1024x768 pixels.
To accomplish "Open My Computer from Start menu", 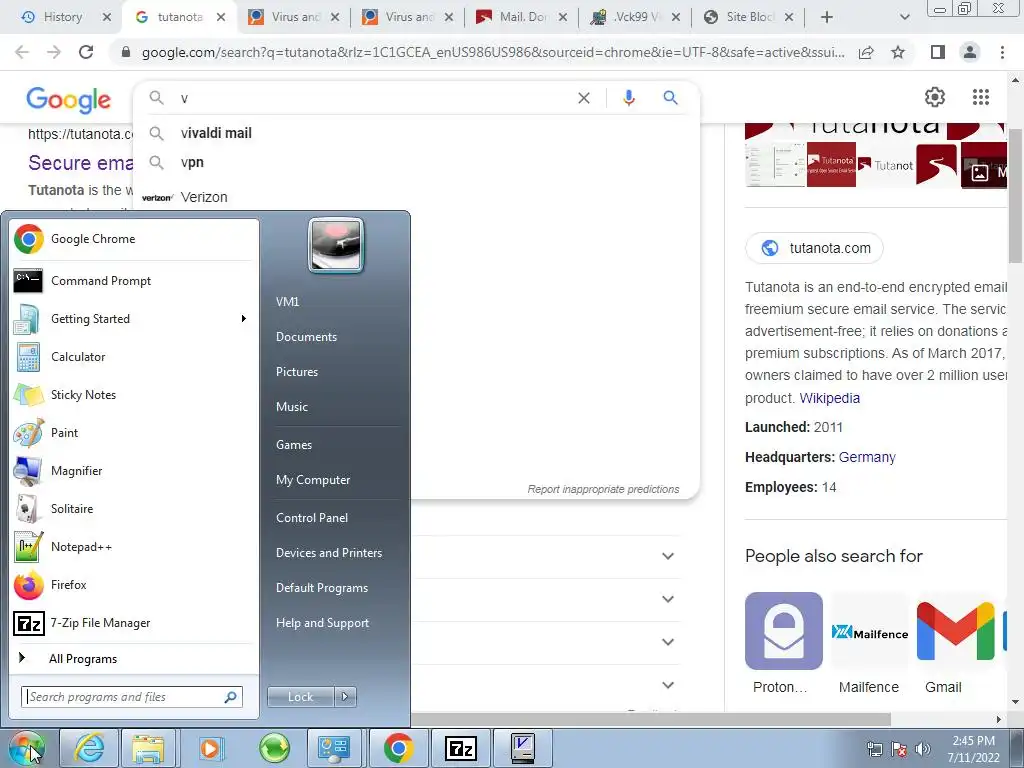I will pyautogui.click(x=313, y=480).
